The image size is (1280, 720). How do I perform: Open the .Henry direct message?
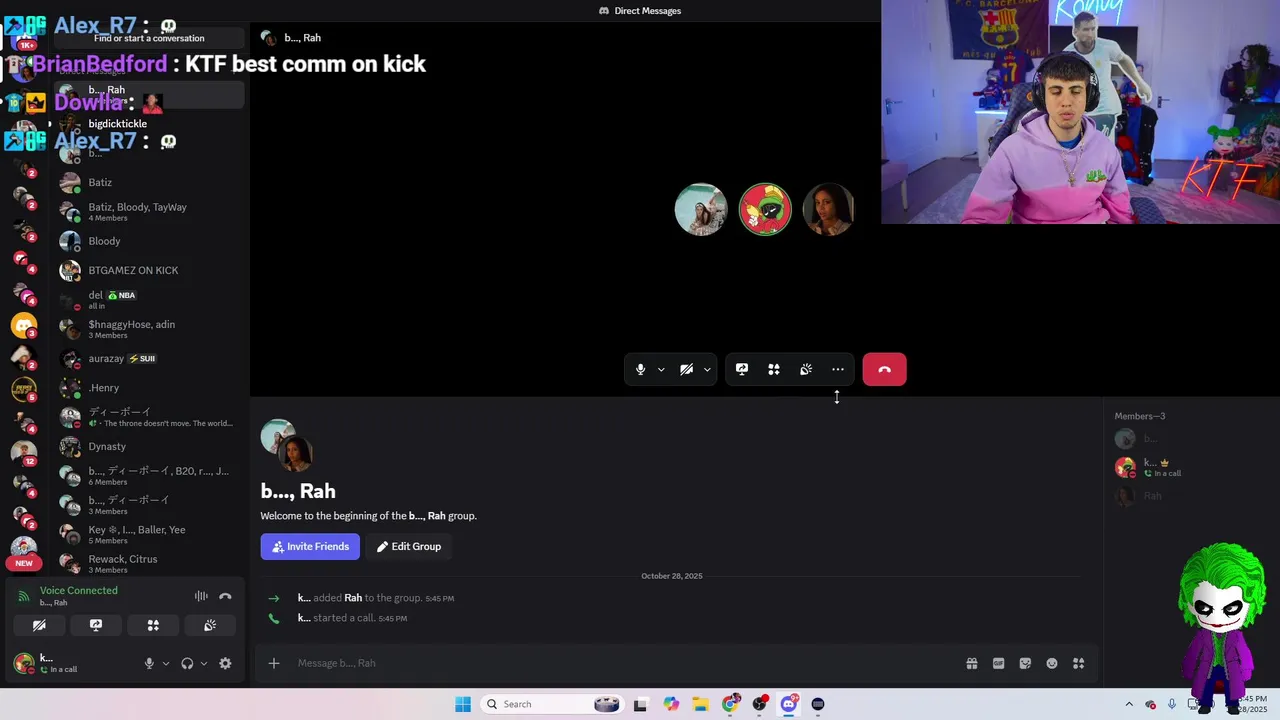(150, 388)
